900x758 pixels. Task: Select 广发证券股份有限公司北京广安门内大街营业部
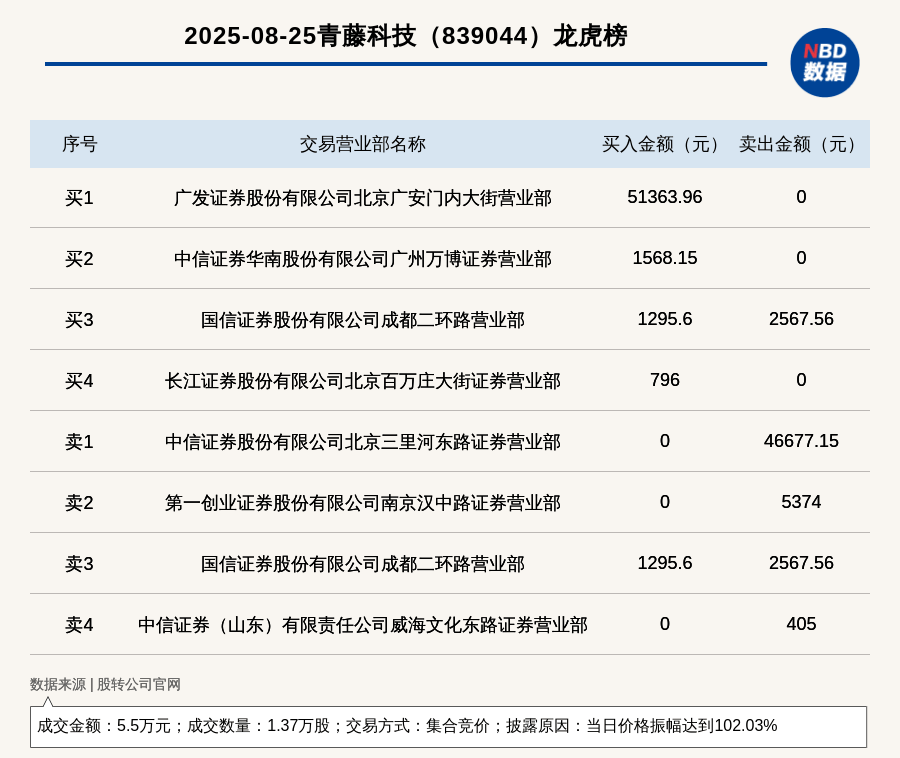363,198
